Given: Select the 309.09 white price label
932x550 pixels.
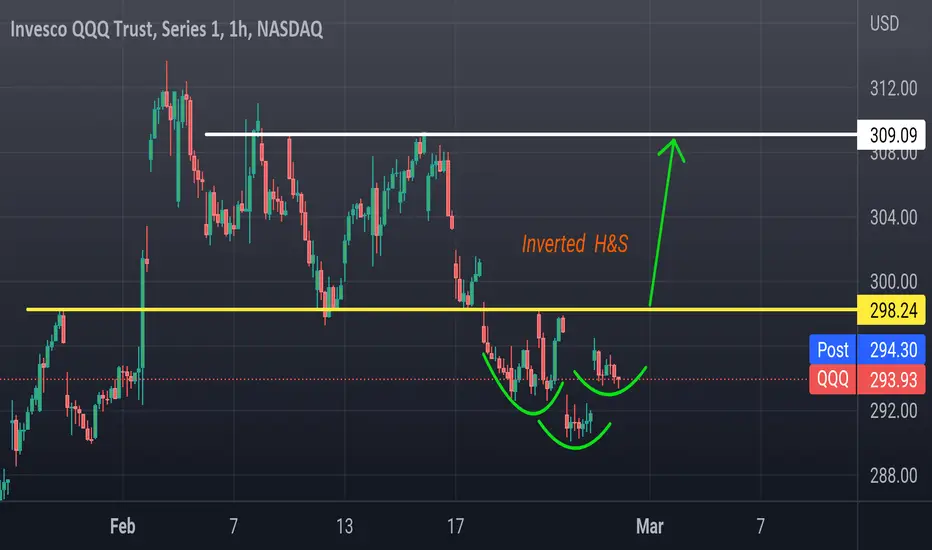Looking at the screenshot, I should tap(892, 135).
